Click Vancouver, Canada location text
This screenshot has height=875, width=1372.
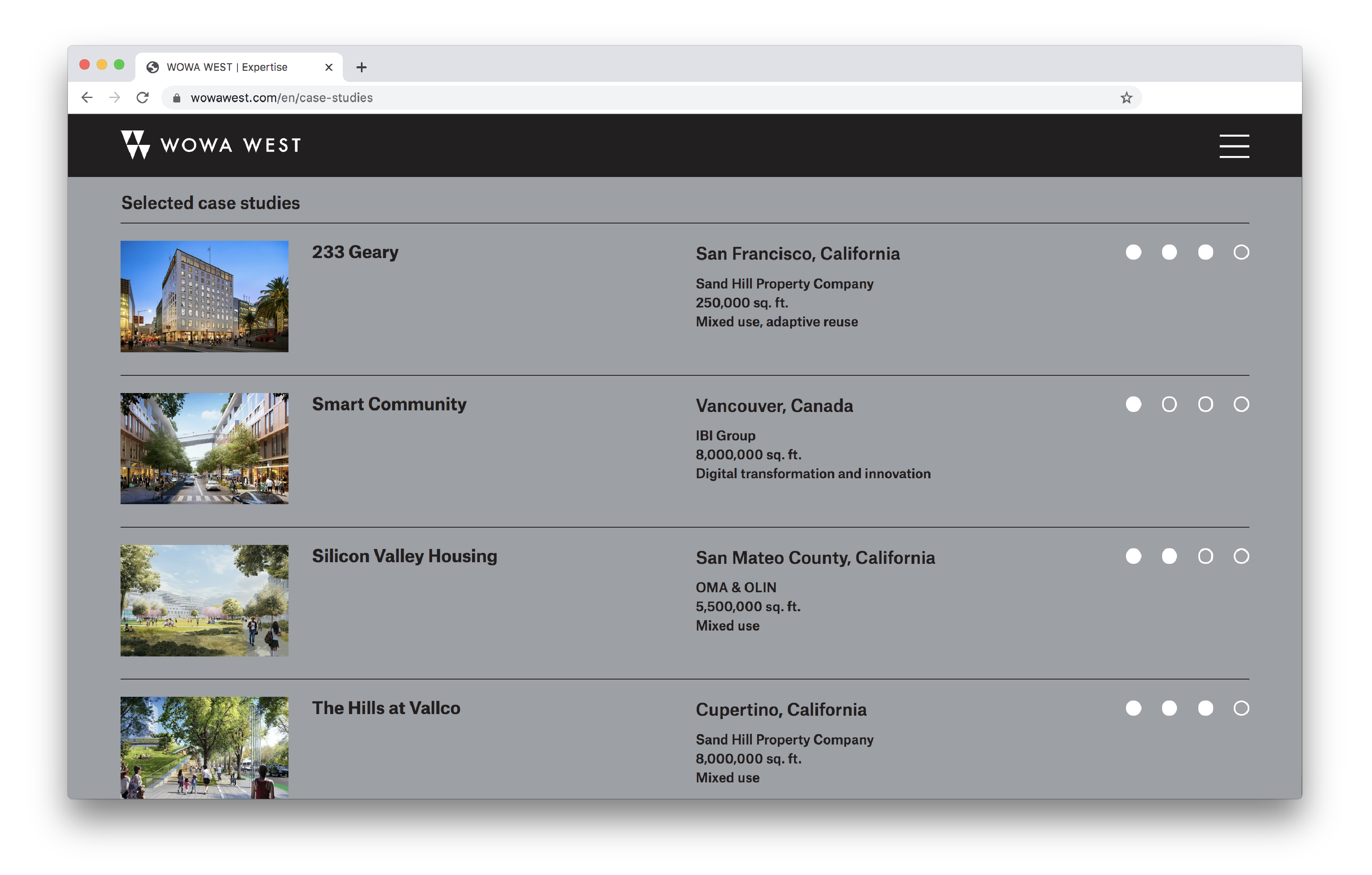774,405
